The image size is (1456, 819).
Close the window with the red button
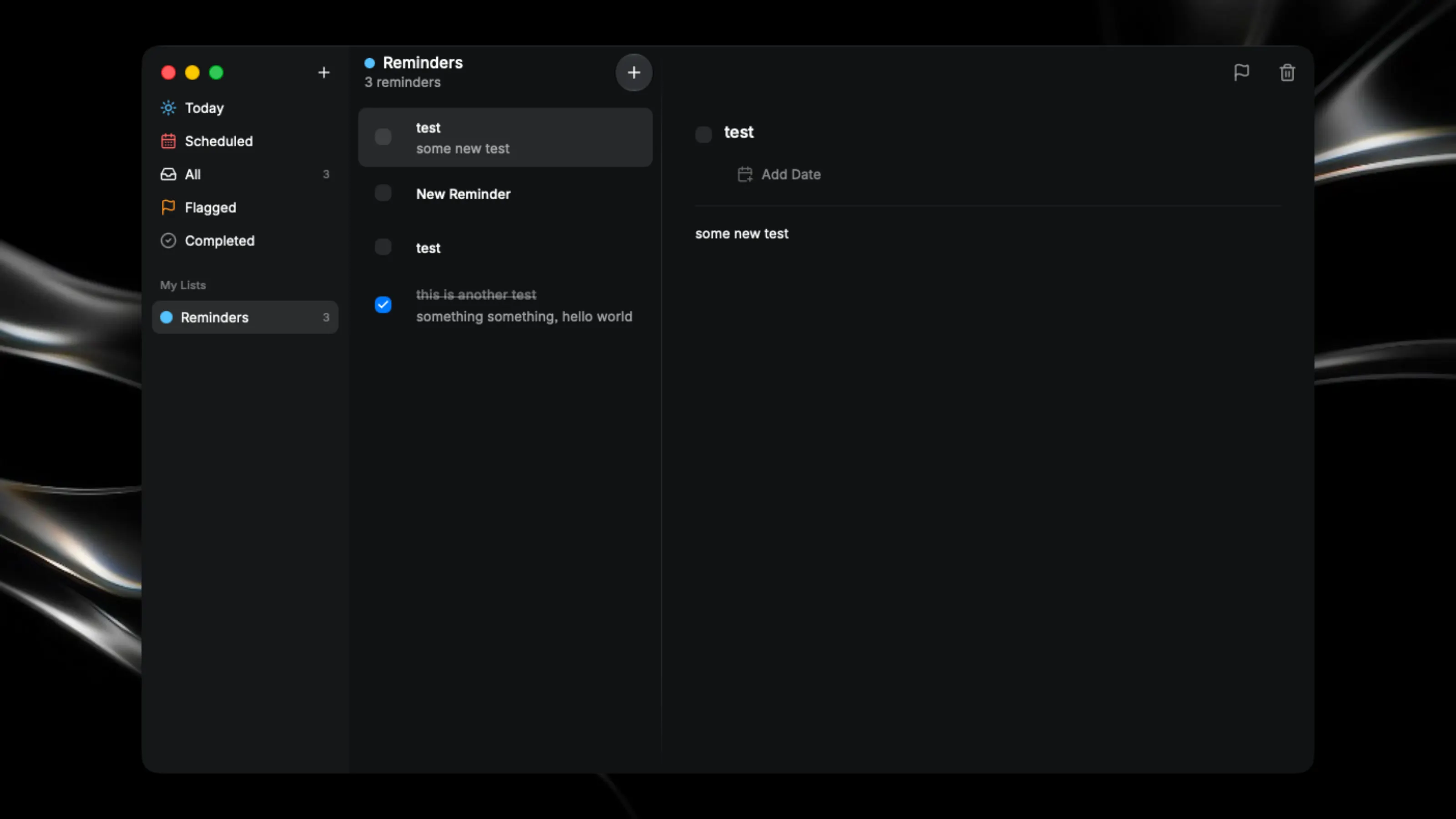click(x=168, y=72)
